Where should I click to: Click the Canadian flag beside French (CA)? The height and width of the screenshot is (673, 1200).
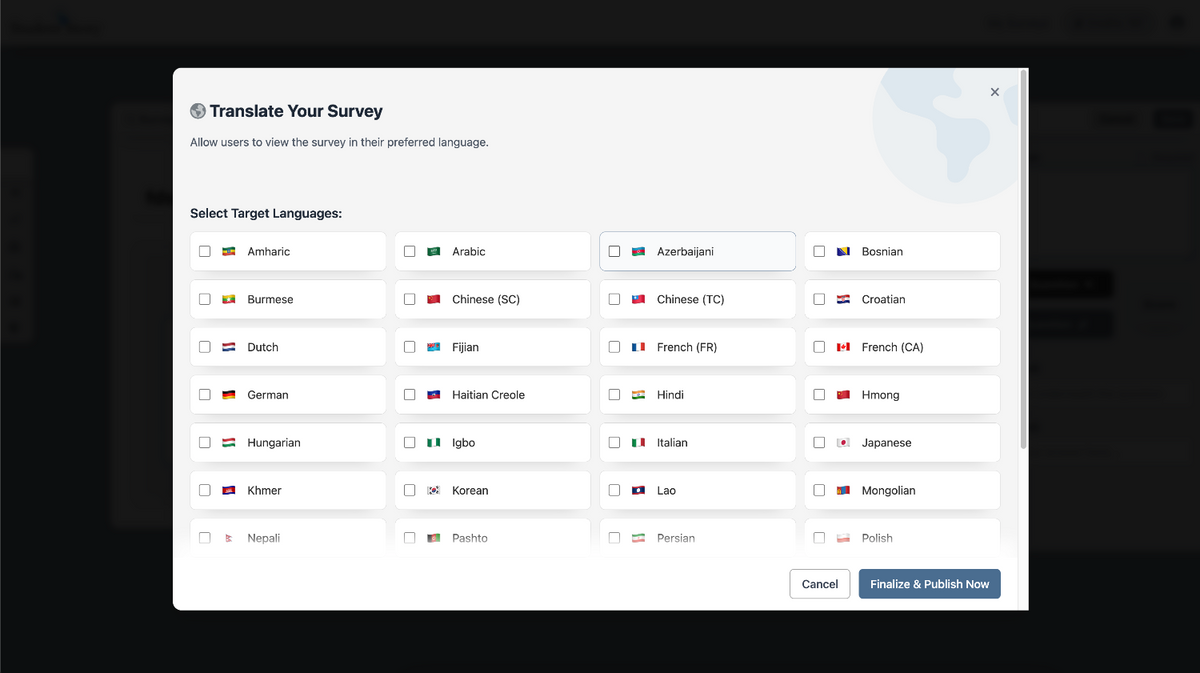point(844,347)
